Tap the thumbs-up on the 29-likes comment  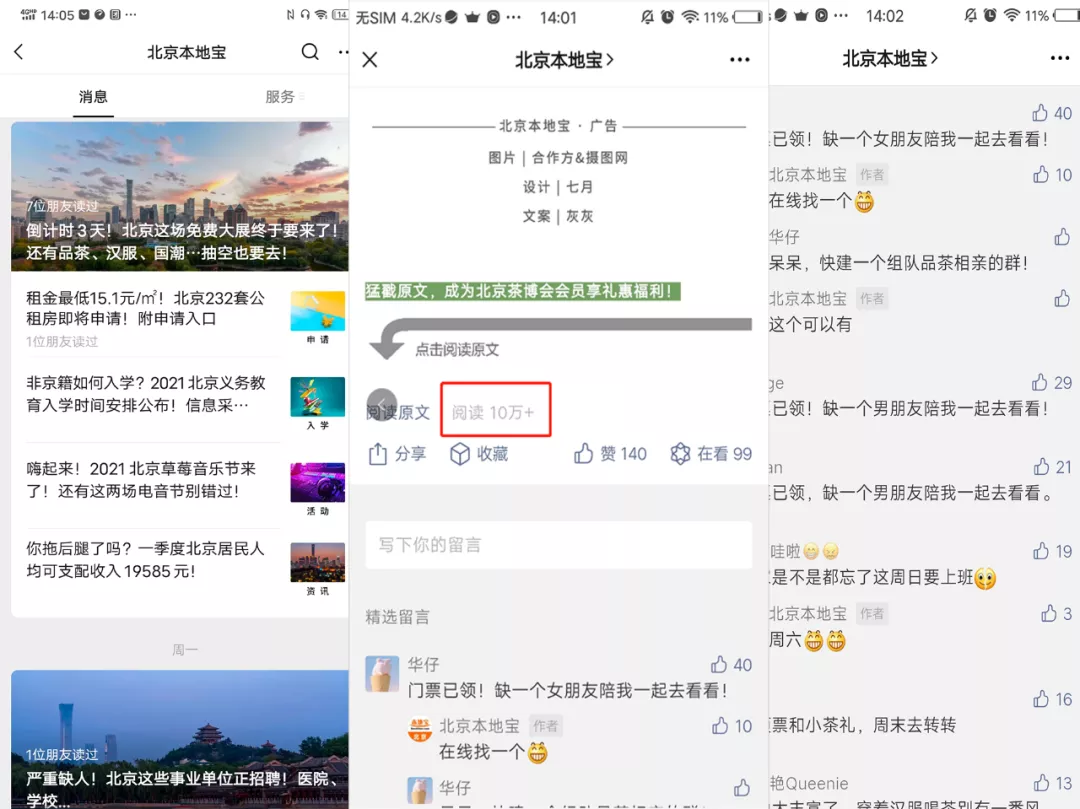tap(1039, 383)
